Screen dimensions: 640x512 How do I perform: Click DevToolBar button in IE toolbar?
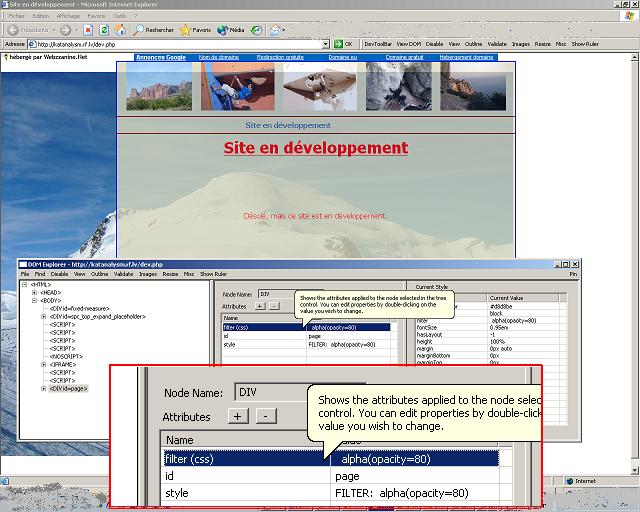378,44
